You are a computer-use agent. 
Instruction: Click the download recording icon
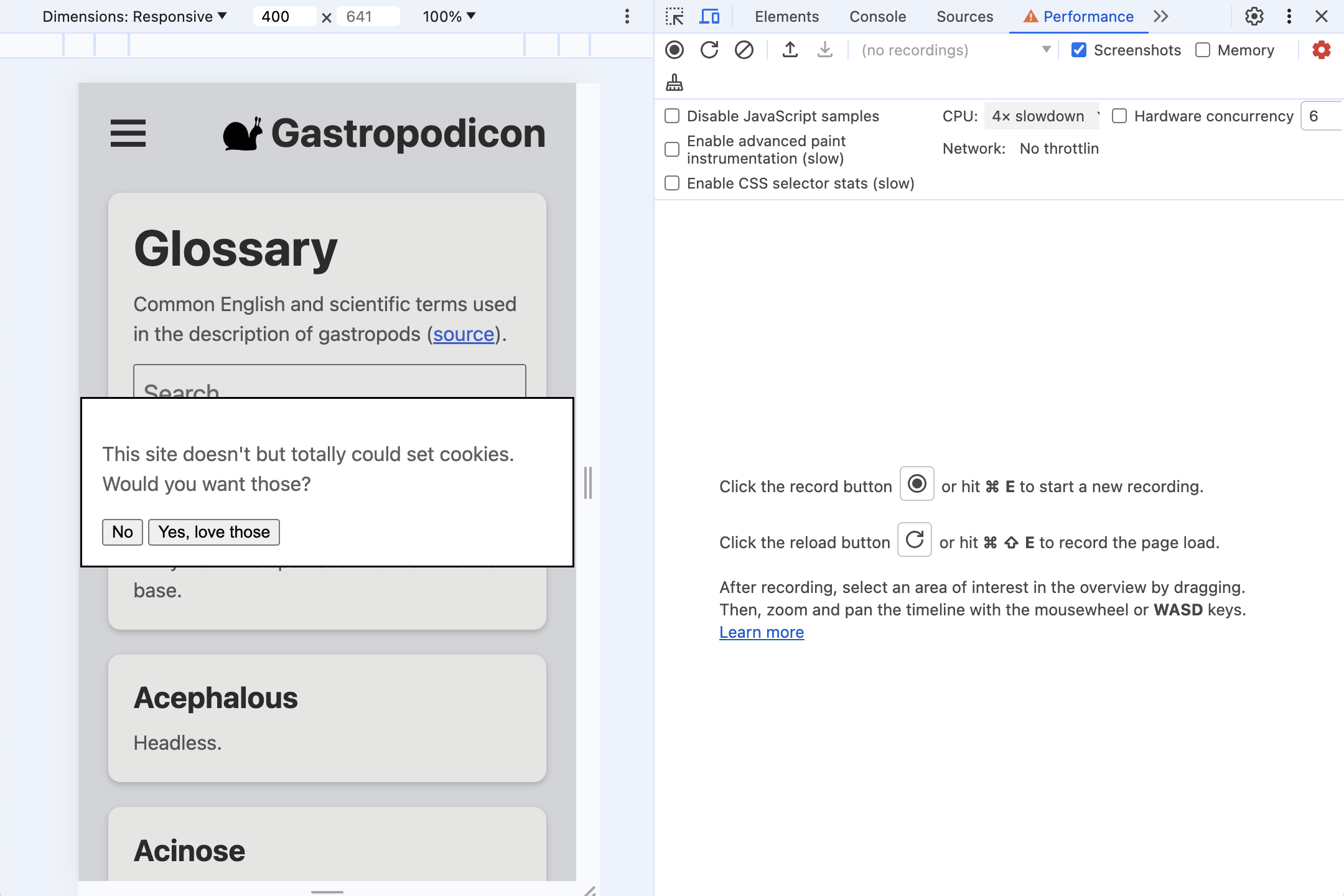point(824,49)
